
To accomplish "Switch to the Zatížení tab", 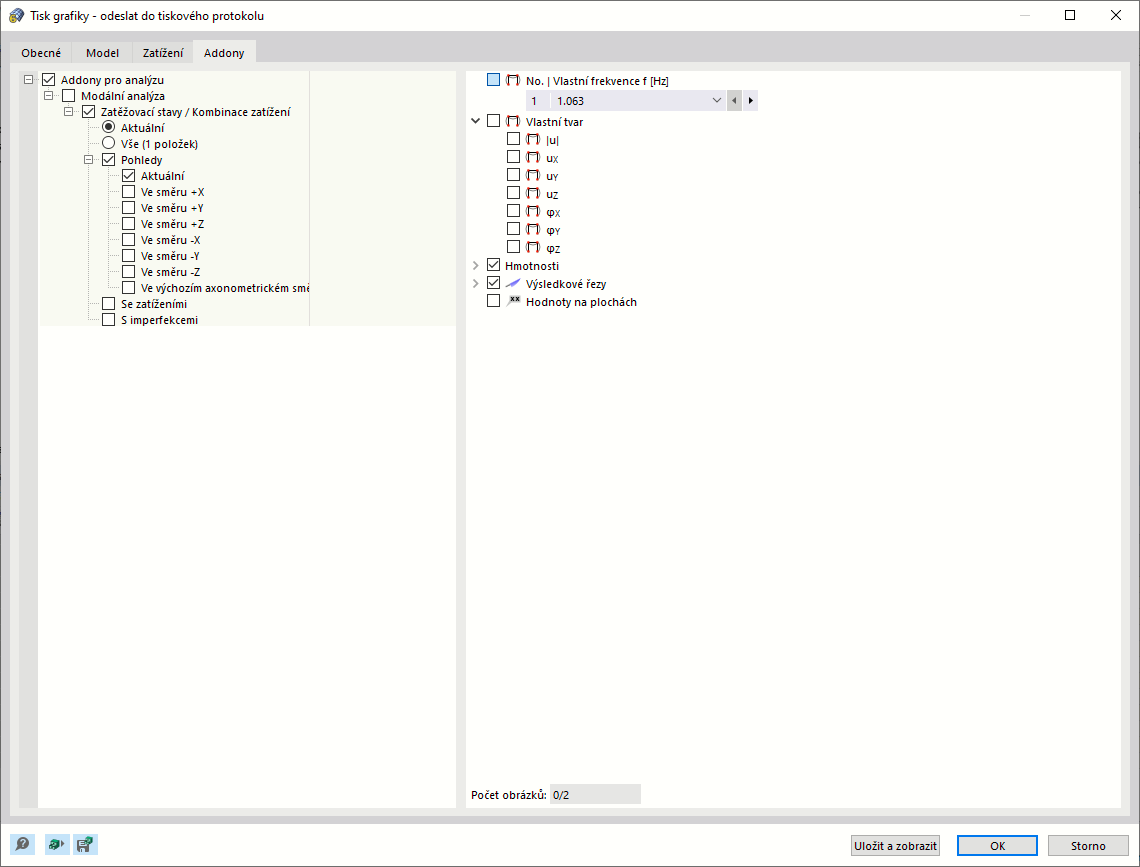I will pyautogui.click(x=163, y=52).
